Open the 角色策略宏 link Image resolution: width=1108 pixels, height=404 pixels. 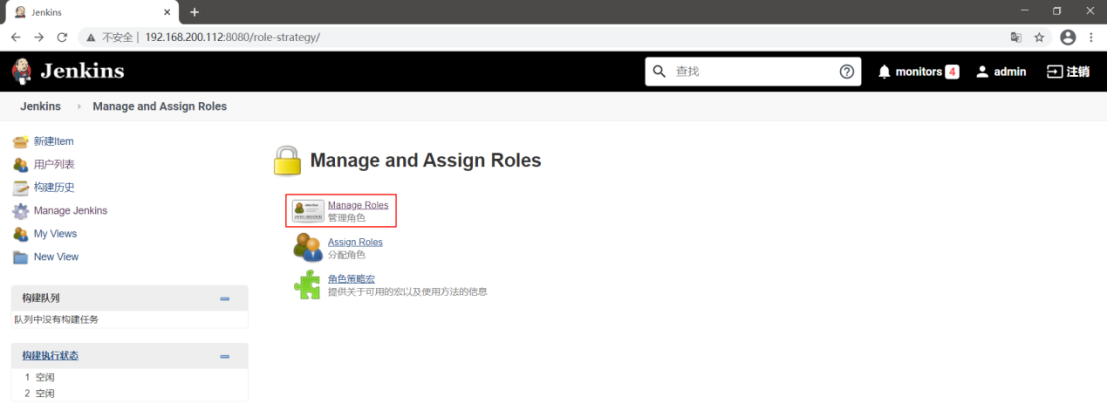(x=351, y=279)
